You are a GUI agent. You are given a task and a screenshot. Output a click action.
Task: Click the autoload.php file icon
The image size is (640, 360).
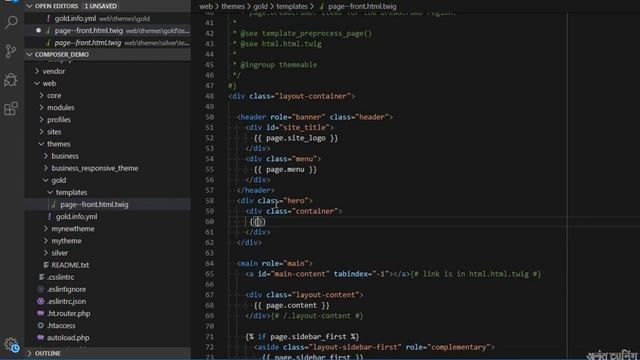point(40,338)
